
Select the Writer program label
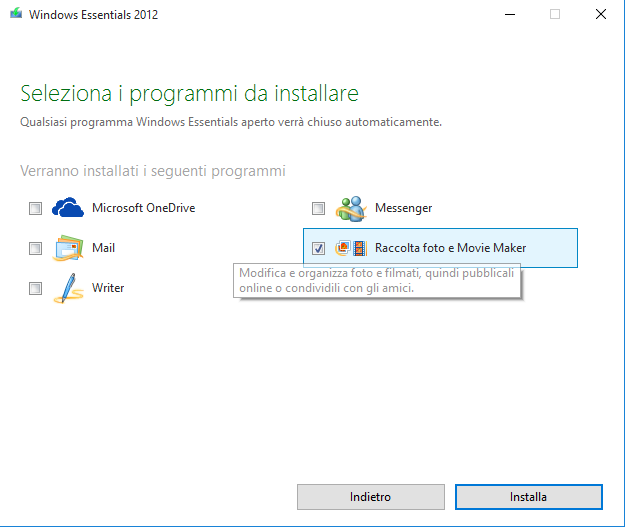tap(108, 288)
